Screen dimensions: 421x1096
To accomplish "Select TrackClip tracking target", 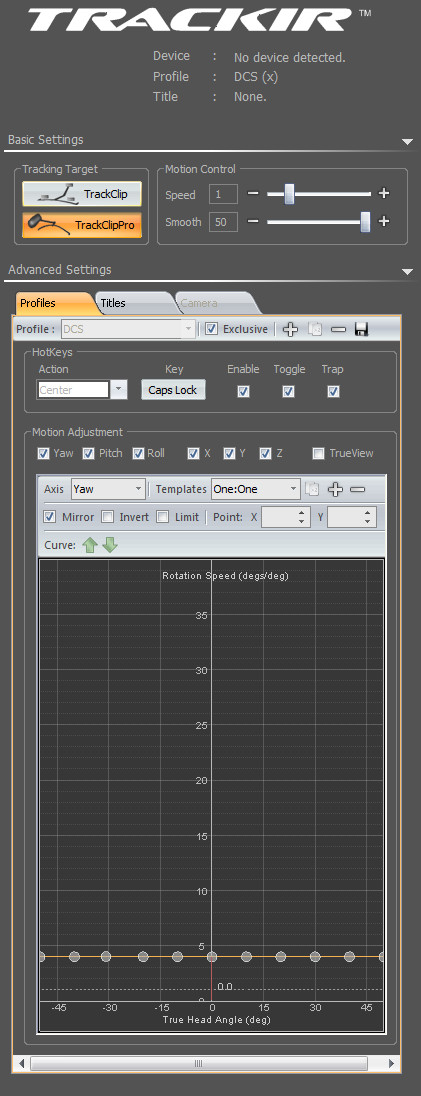I will click(x=82, y=194).
